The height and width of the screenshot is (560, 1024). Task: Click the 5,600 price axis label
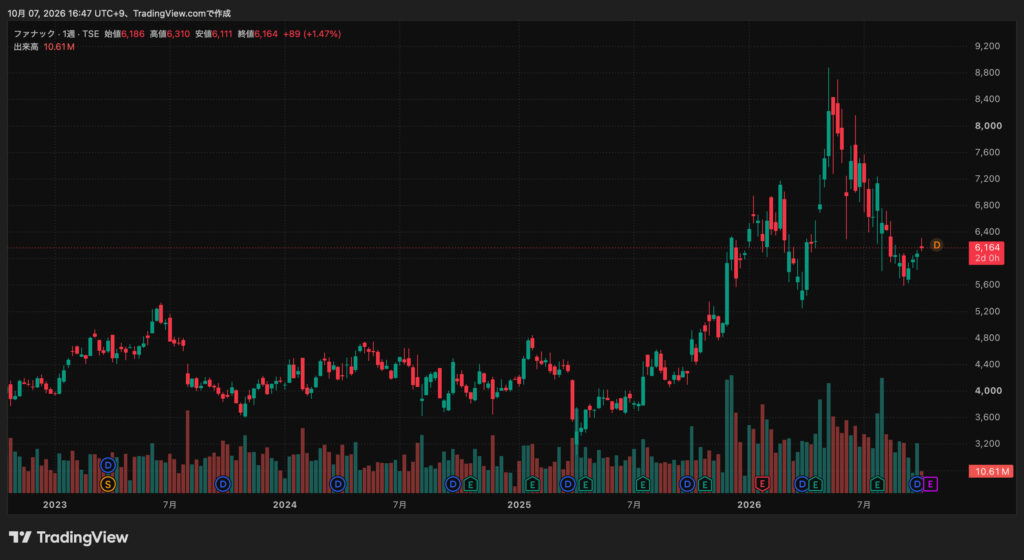coord(987,285)
